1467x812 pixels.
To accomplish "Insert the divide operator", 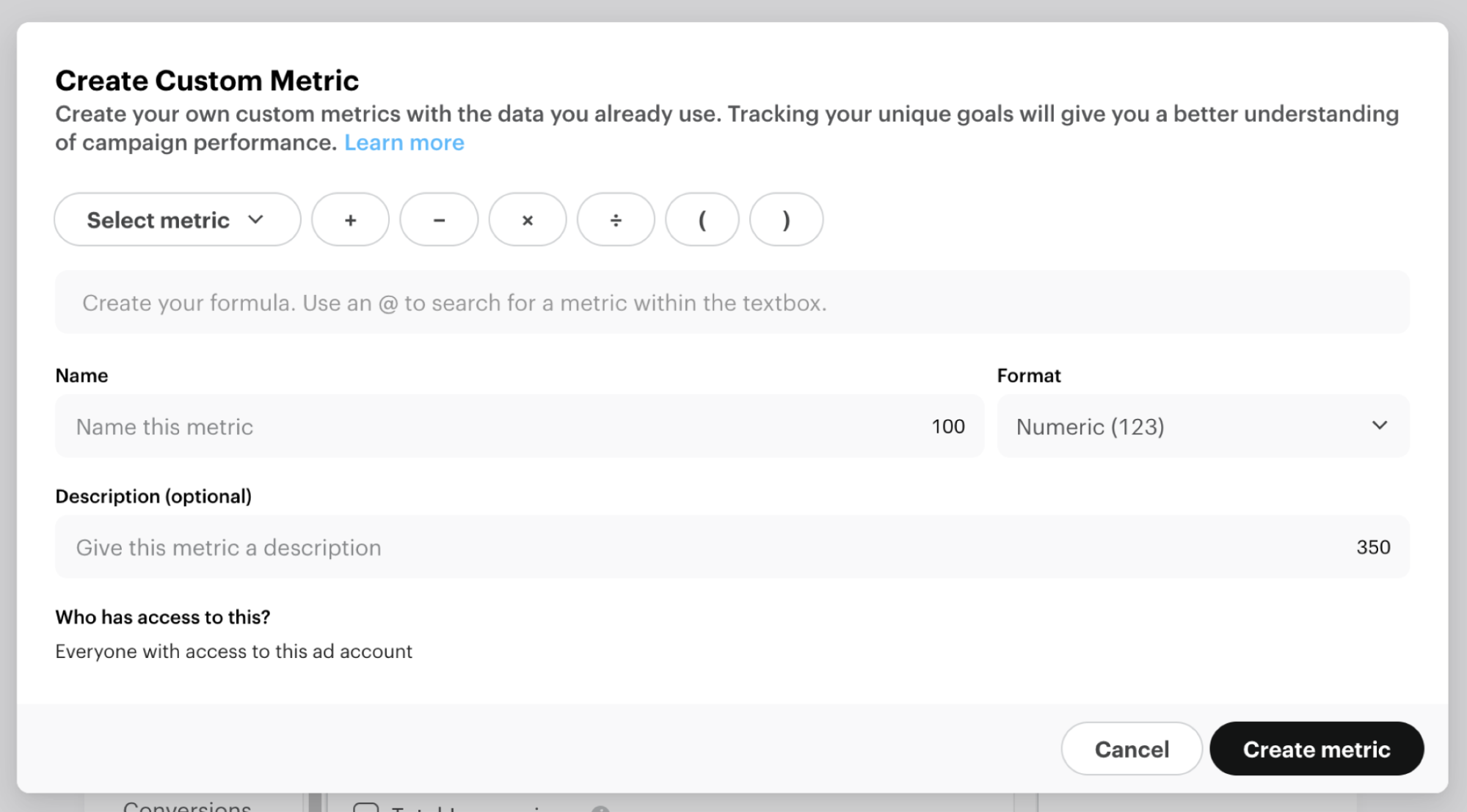I will (x=616, y=220).
